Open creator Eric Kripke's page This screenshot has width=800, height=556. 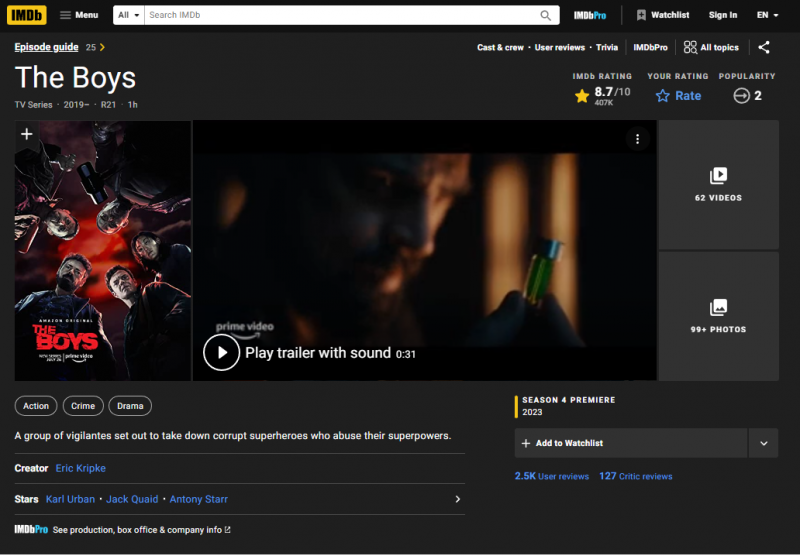(x=81, y=468)
